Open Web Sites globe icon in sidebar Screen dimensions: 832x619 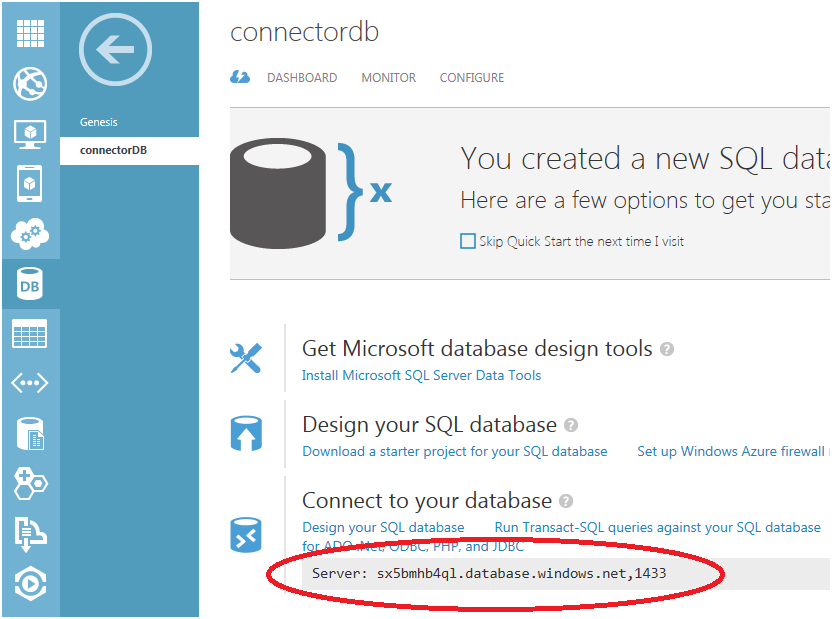[30, 83]
